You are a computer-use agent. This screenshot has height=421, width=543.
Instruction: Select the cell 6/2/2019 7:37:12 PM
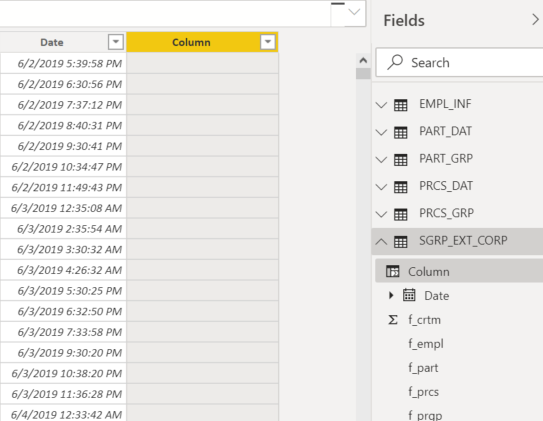click(x=63, y=105)
